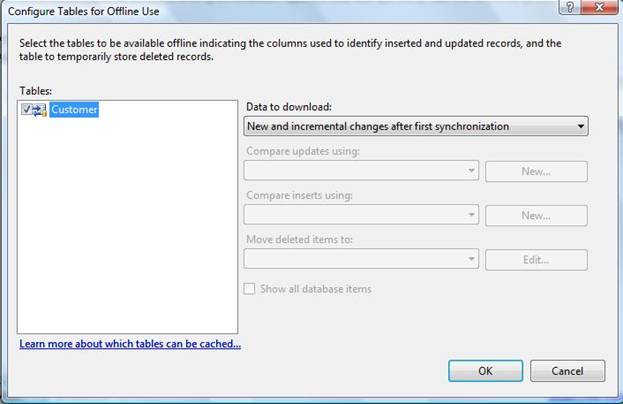Screen dimensions: 623x404
Task: Click empty area of Tables list
Action: click(x=127, y=226)
